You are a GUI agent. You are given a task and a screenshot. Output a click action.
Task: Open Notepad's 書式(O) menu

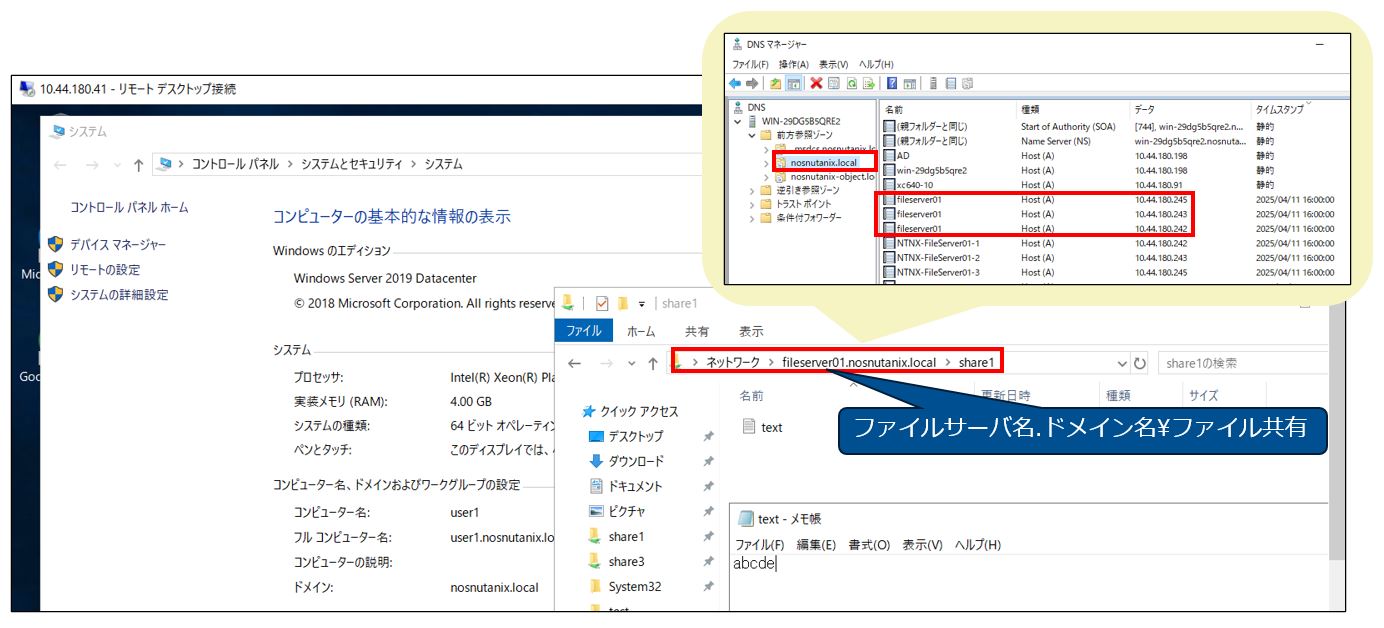coord(869,545)
